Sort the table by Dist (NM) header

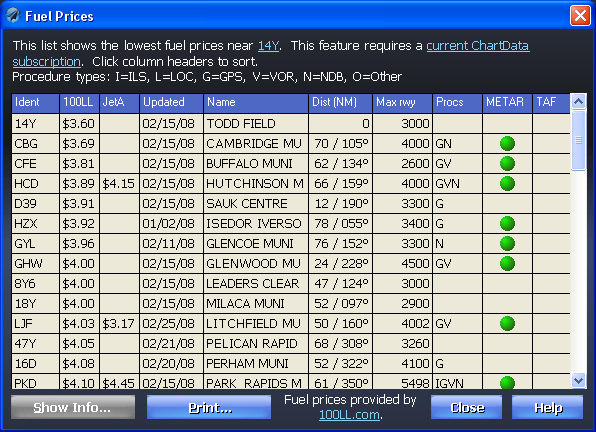tap(341, 103)
